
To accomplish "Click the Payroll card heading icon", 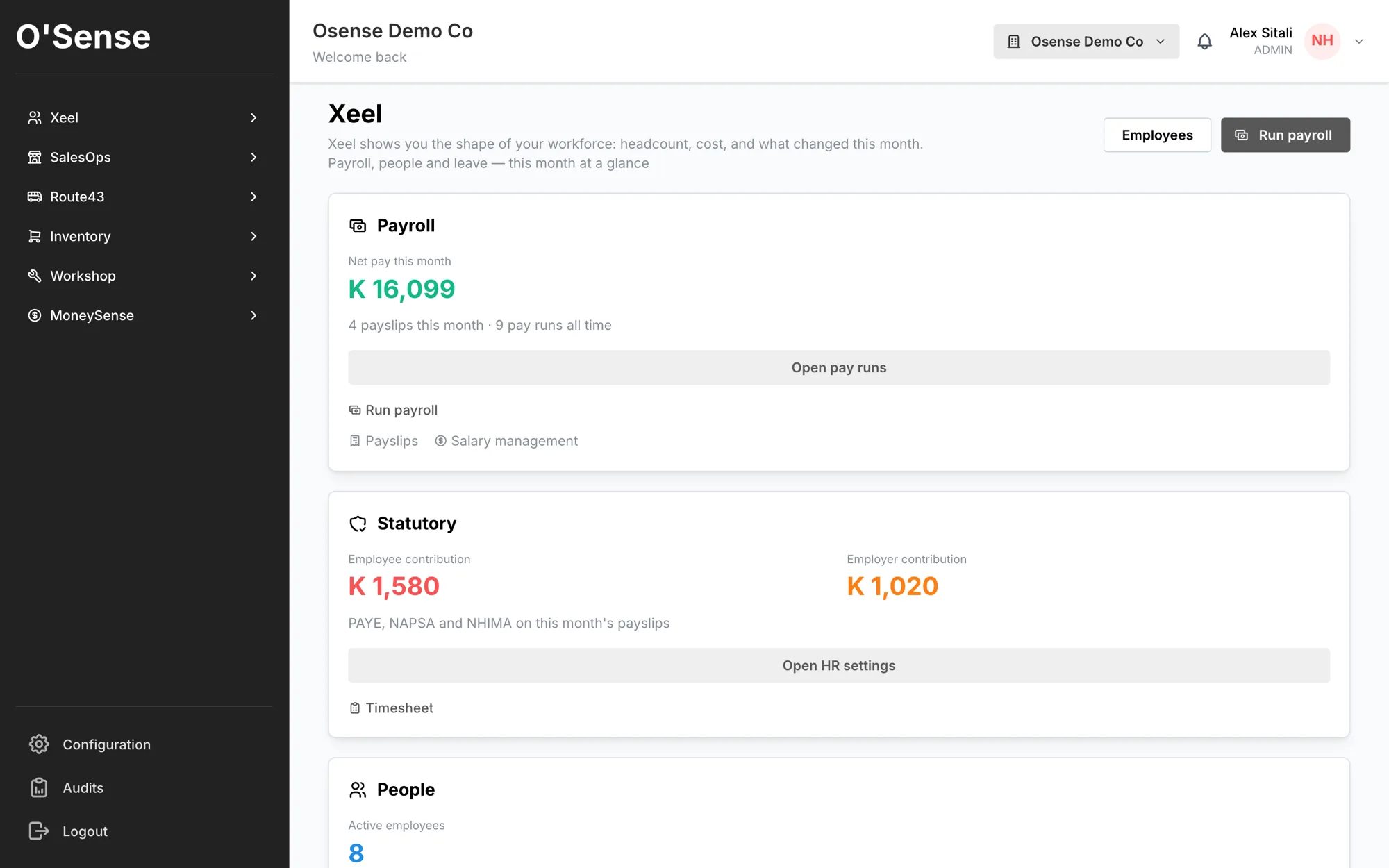I will click(358, 226).
